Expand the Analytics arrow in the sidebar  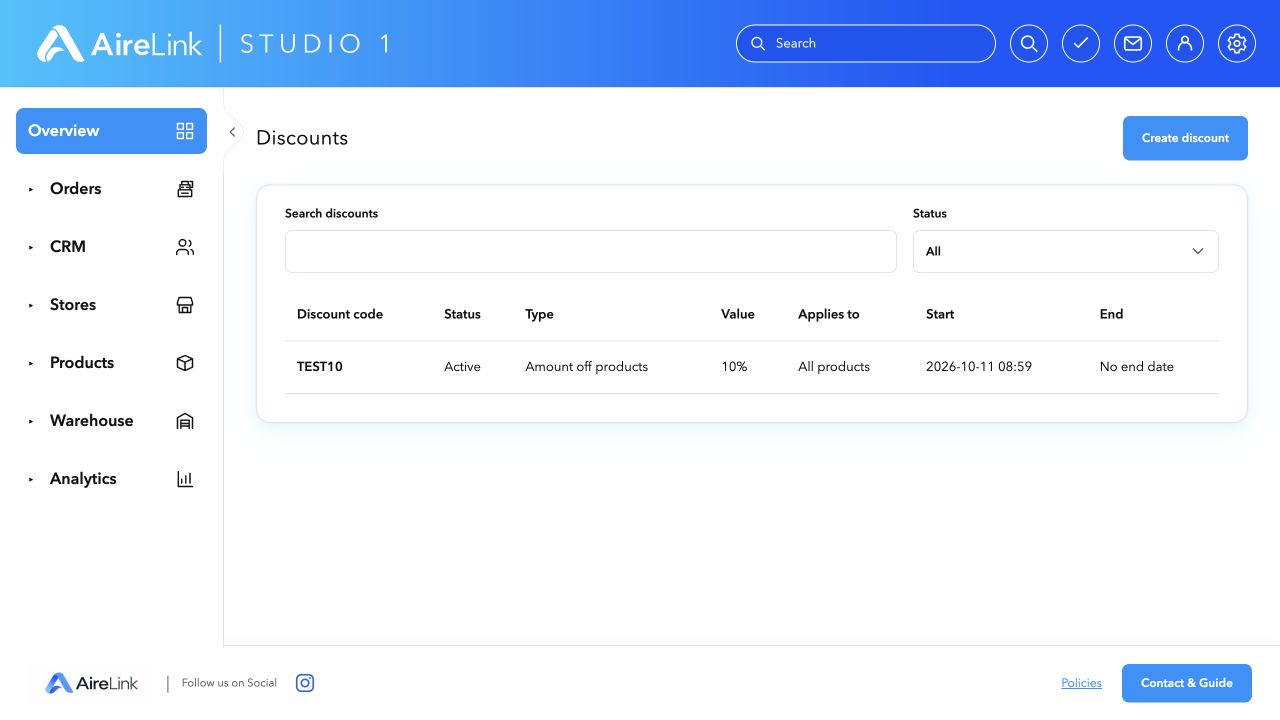pyautogui.click(x=31, y=479)
